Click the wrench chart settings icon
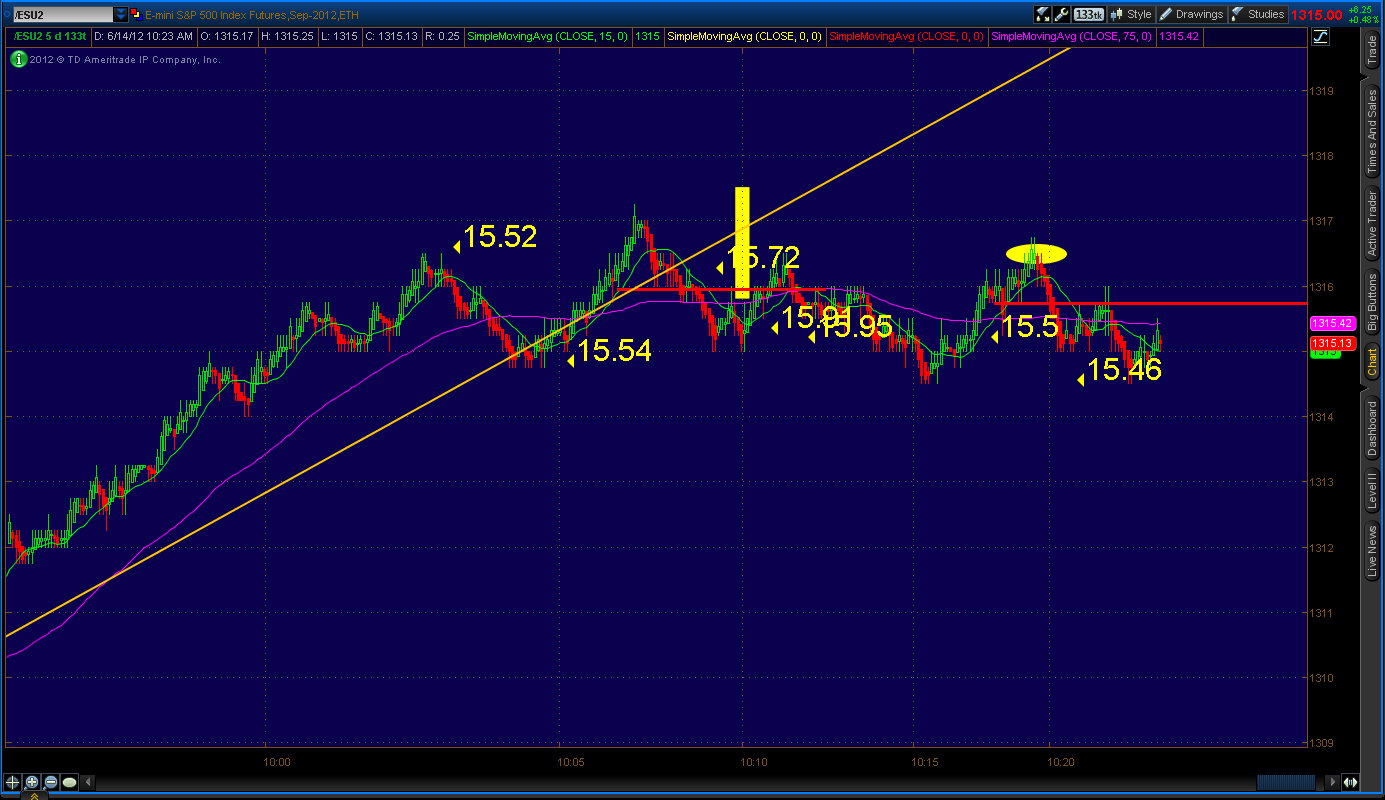This screenshot has width=1385, height=800. (x=1062, y=14)
